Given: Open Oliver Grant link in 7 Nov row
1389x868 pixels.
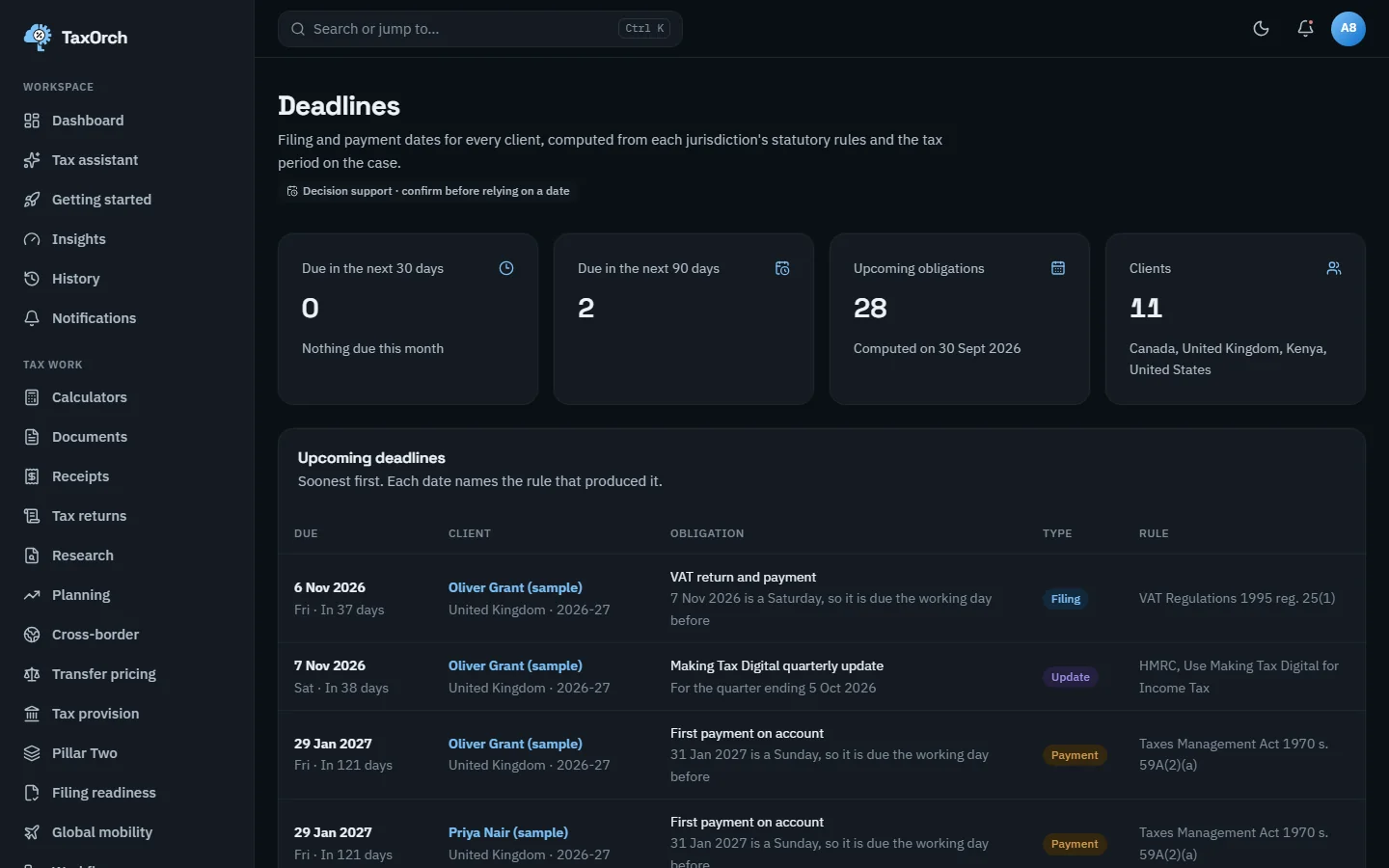Looking at the screenshot, I should 515,665.
